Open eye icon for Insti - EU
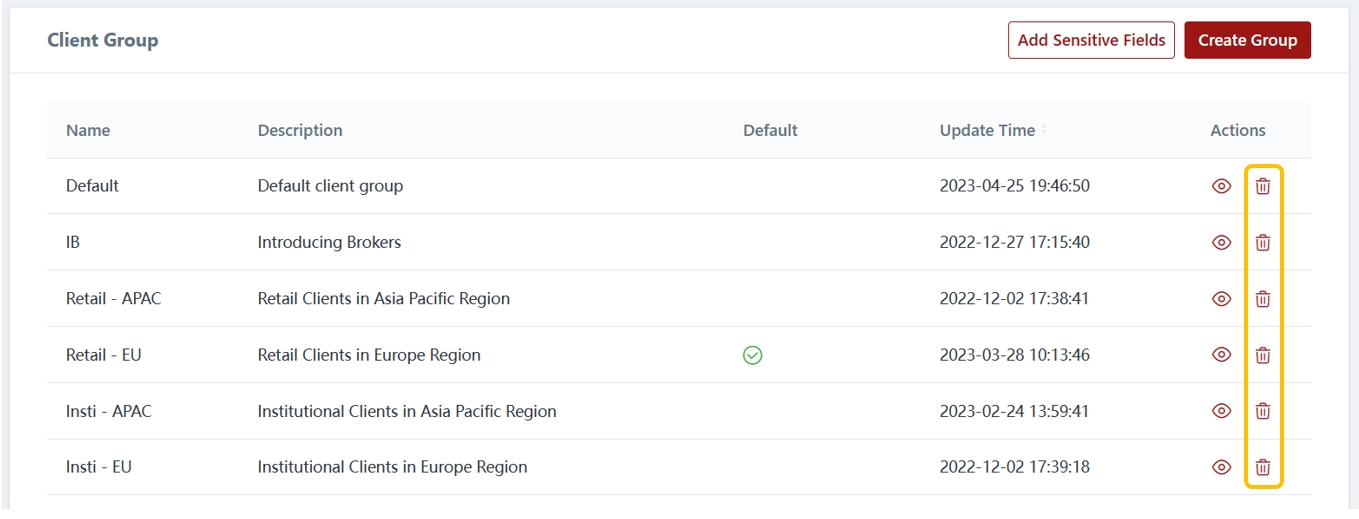This screenshot has height=519, width=1359. (1221, 467)
